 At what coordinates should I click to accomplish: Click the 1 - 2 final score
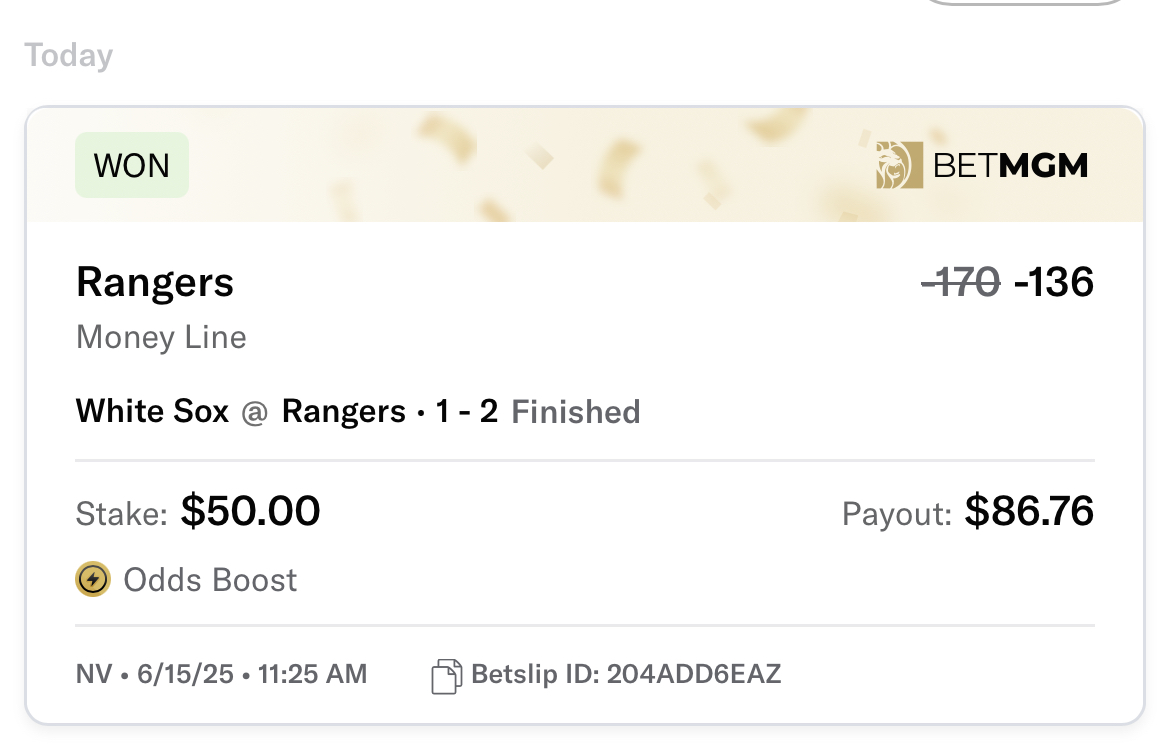[466, 411]
